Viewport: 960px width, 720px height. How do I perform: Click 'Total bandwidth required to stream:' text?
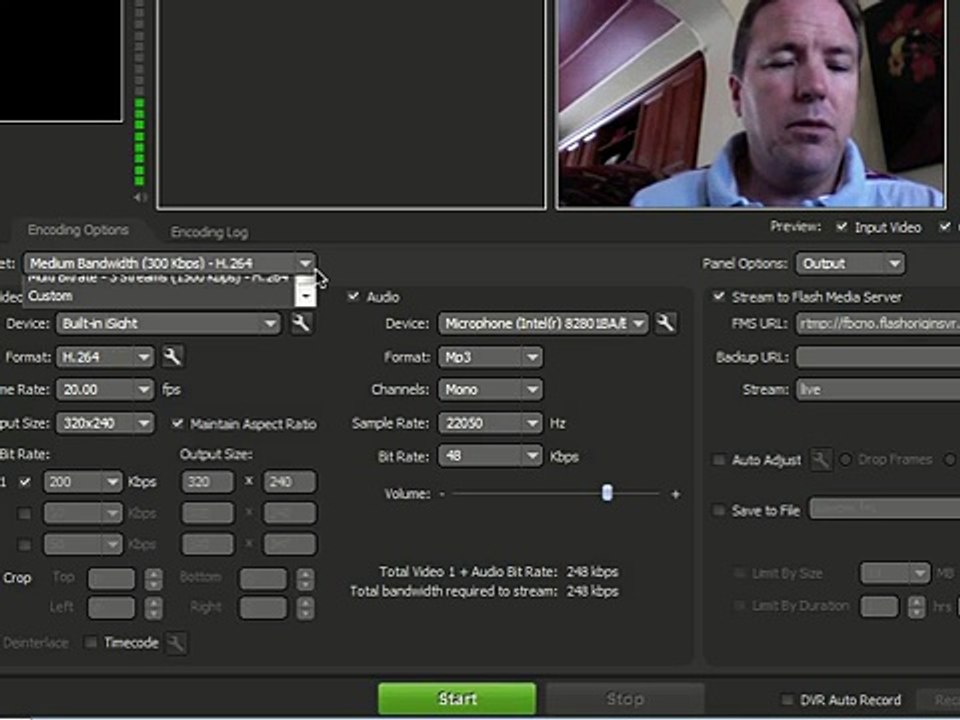pos(454,591)
